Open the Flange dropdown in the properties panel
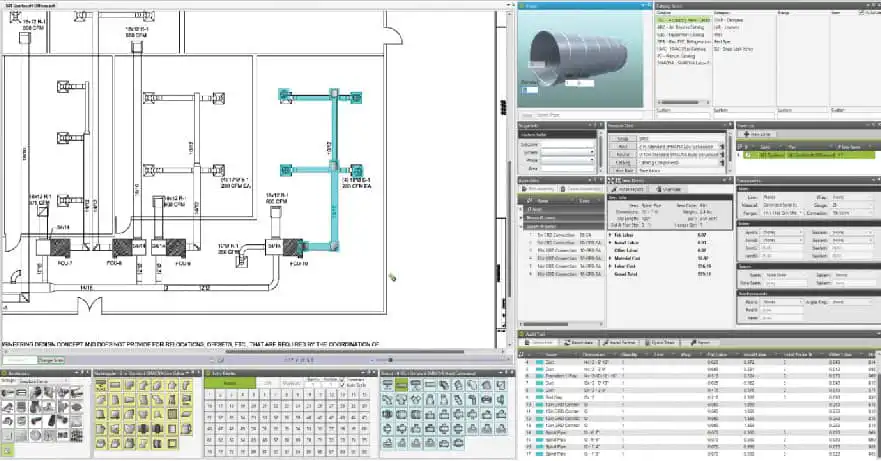The width and height of the screenshot is (881, 461). point(783,213)
